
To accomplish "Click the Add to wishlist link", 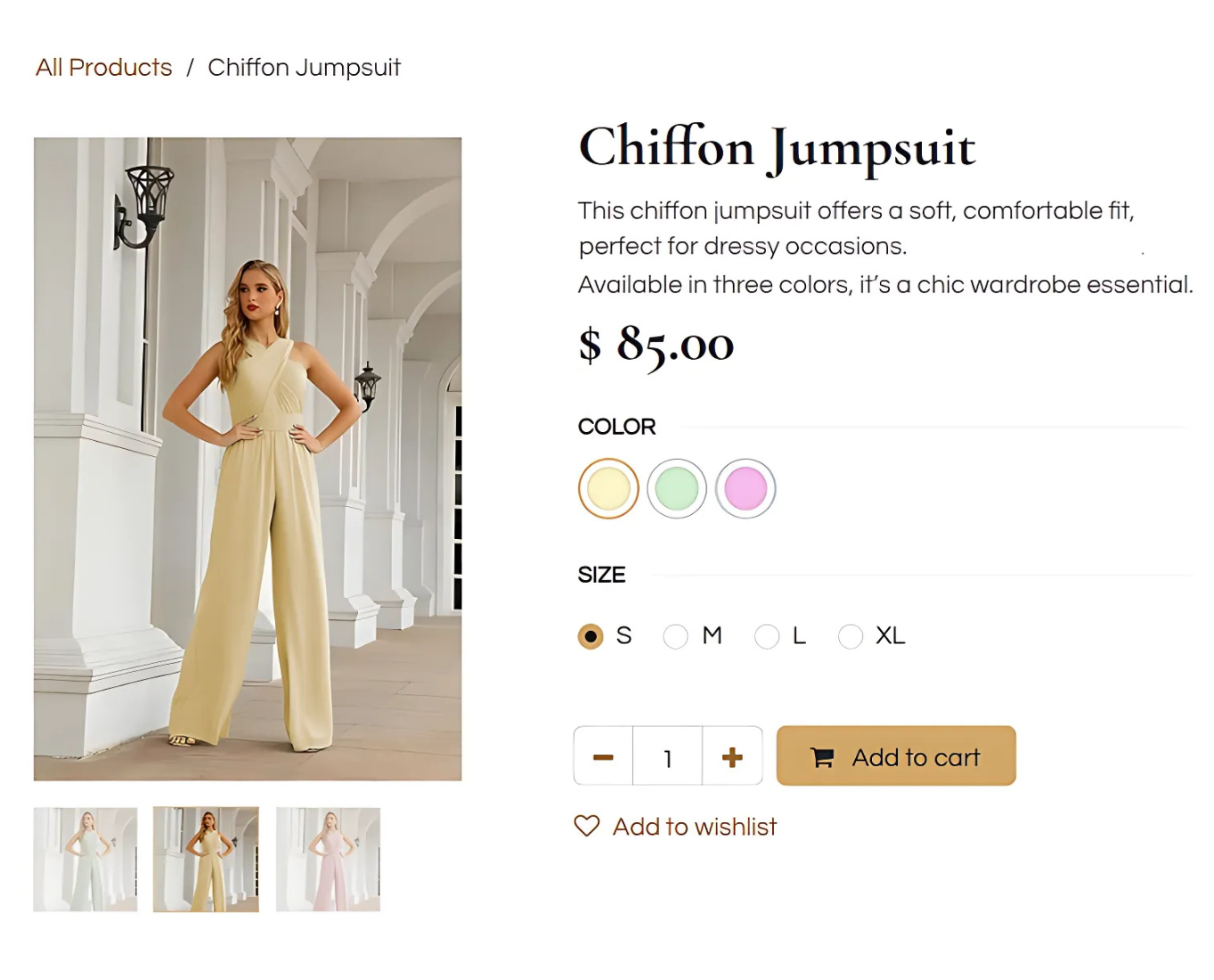I will point(694,827).
